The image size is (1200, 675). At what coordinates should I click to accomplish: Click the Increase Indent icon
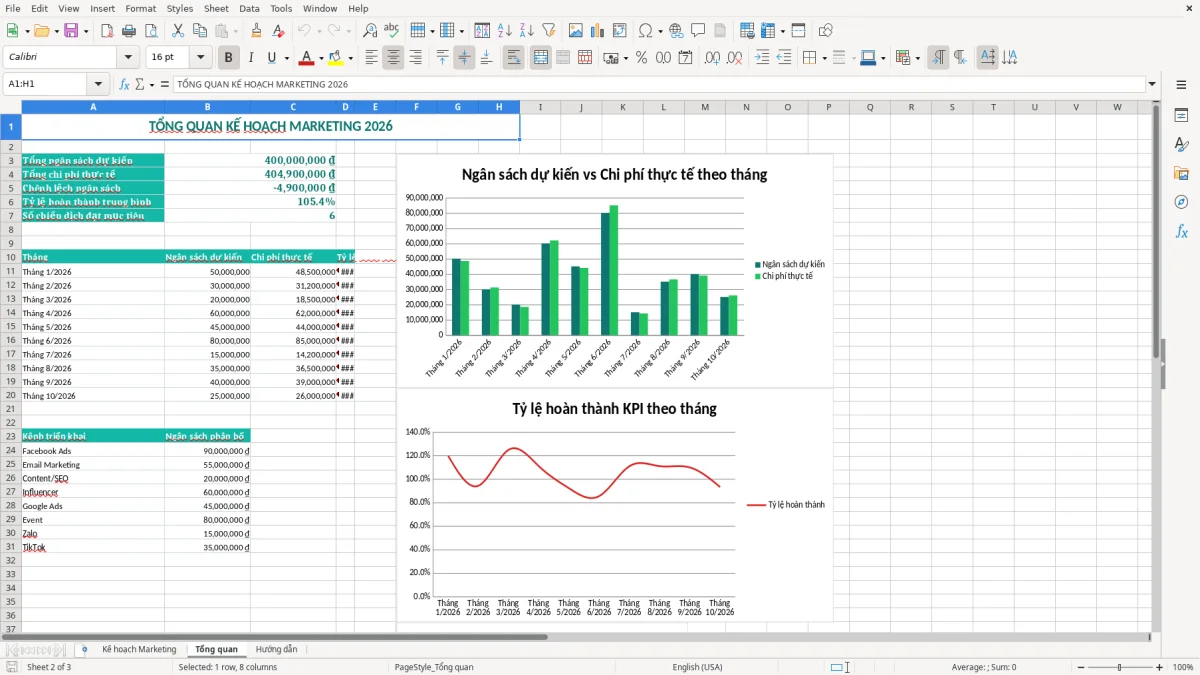click(762, 58)
